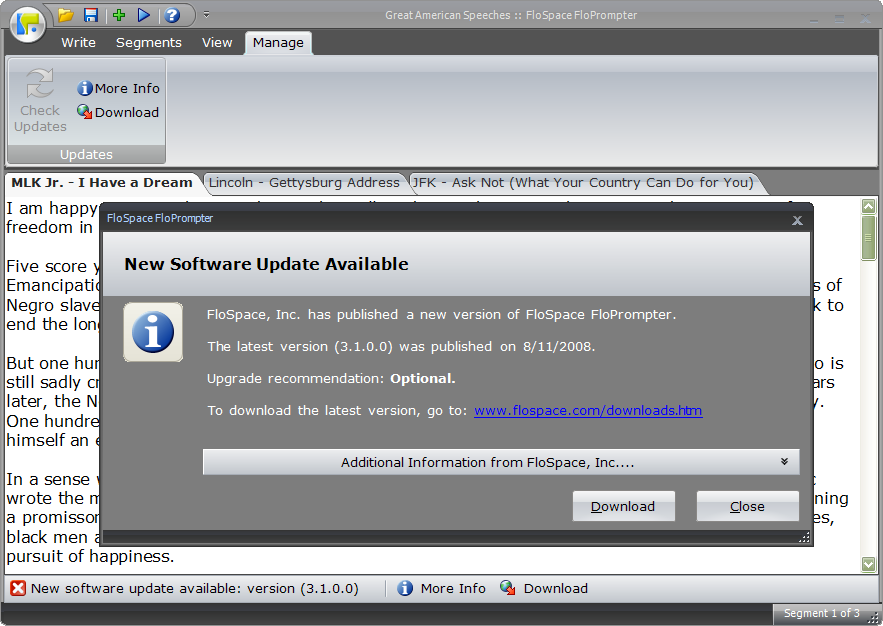Click the dialog's resize grip corner

pos(804,538)
